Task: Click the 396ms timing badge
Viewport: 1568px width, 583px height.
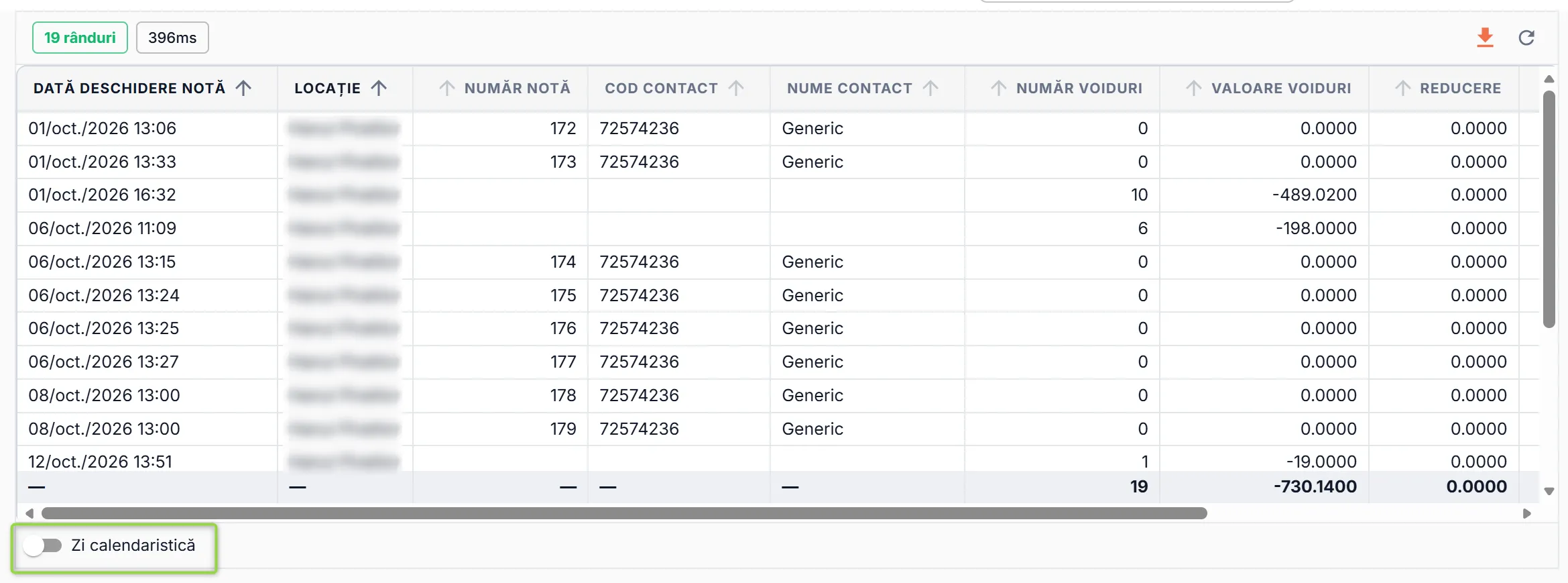Action: [x=172, y=38]
